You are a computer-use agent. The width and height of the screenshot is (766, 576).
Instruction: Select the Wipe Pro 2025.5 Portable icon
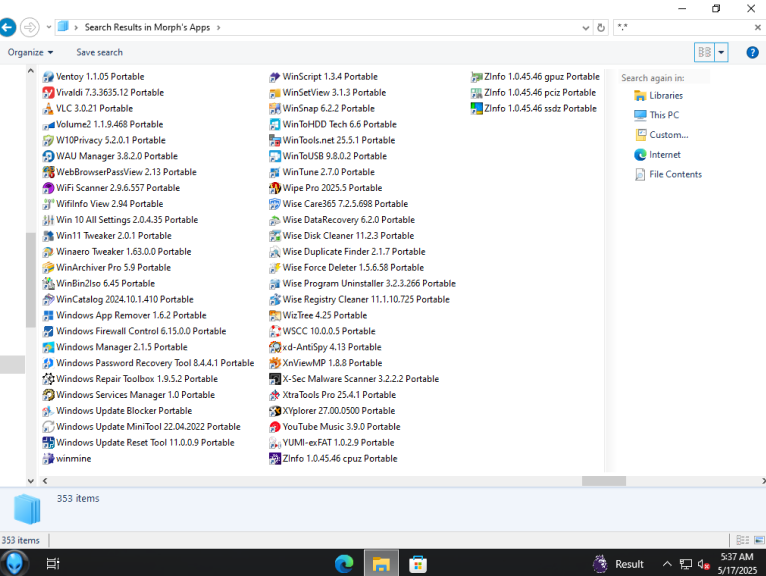pos(275,188)
